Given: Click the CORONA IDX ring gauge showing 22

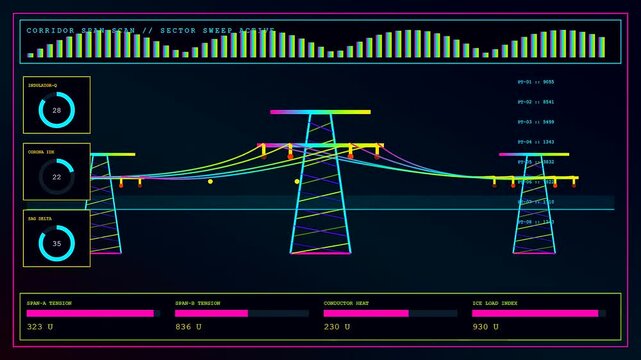Looking at the screenshot, I should click(57, 177).
